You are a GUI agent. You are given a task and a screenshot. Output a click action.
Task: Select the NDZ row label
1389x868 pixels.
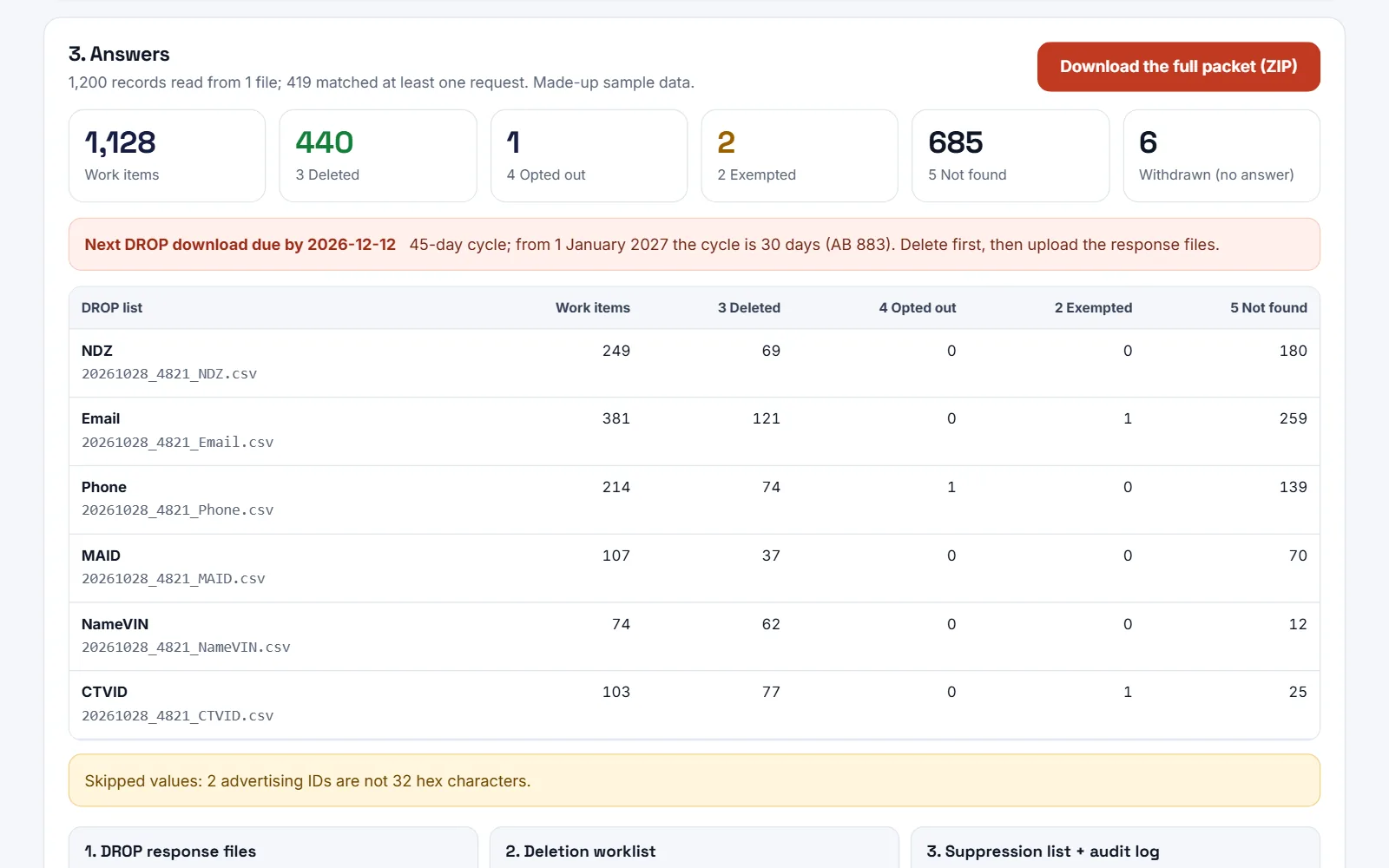tap(97, 351)
